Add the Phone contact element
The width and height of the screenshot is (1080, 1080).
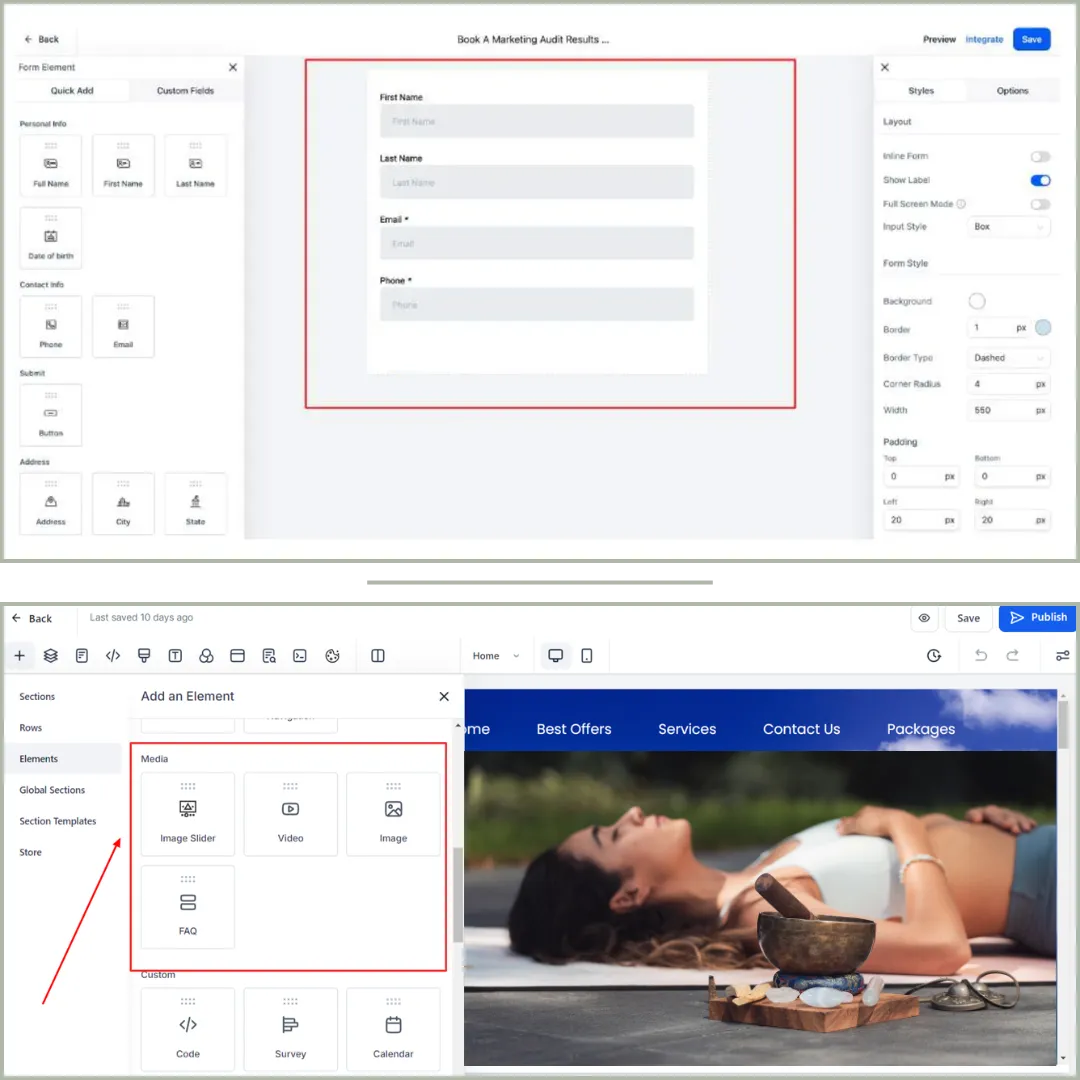(51, 326)
